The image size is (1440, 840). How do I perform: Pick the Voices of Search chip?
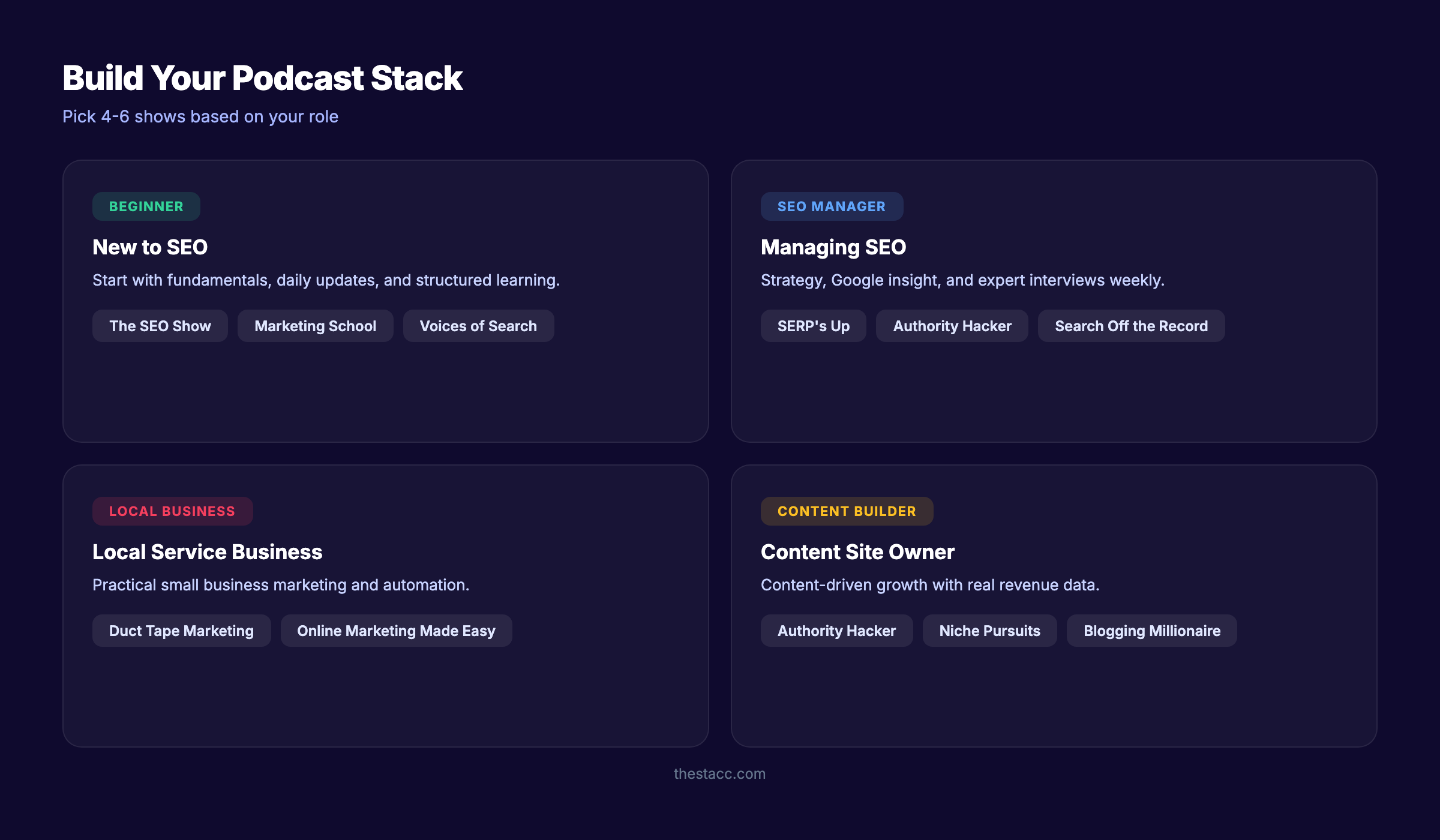coord(478,326)
